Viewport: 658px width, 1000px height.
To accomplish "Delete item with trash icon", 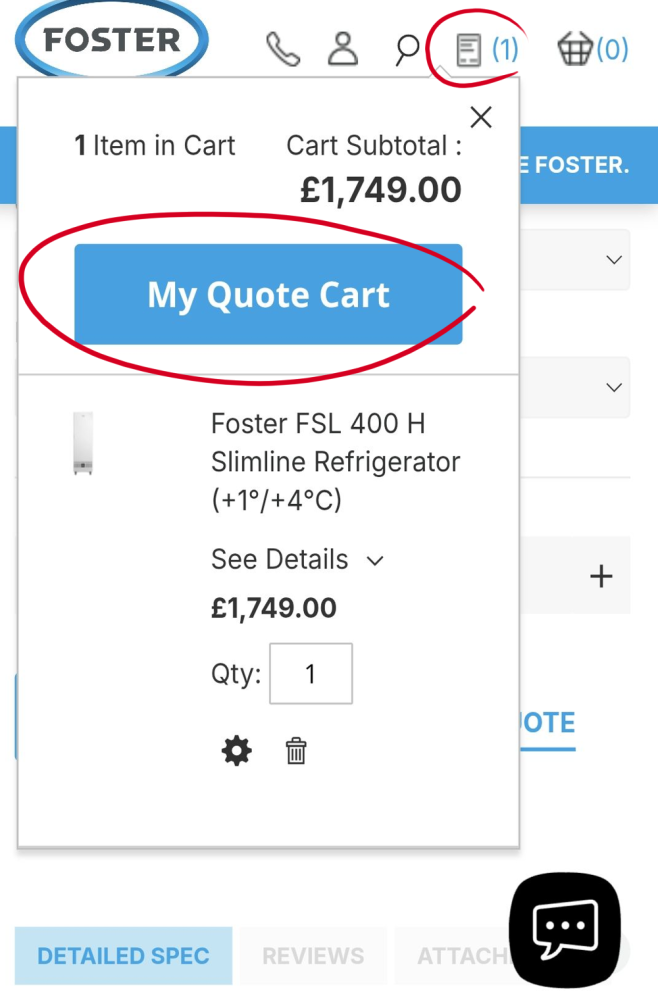I will (x=296, y=751).
